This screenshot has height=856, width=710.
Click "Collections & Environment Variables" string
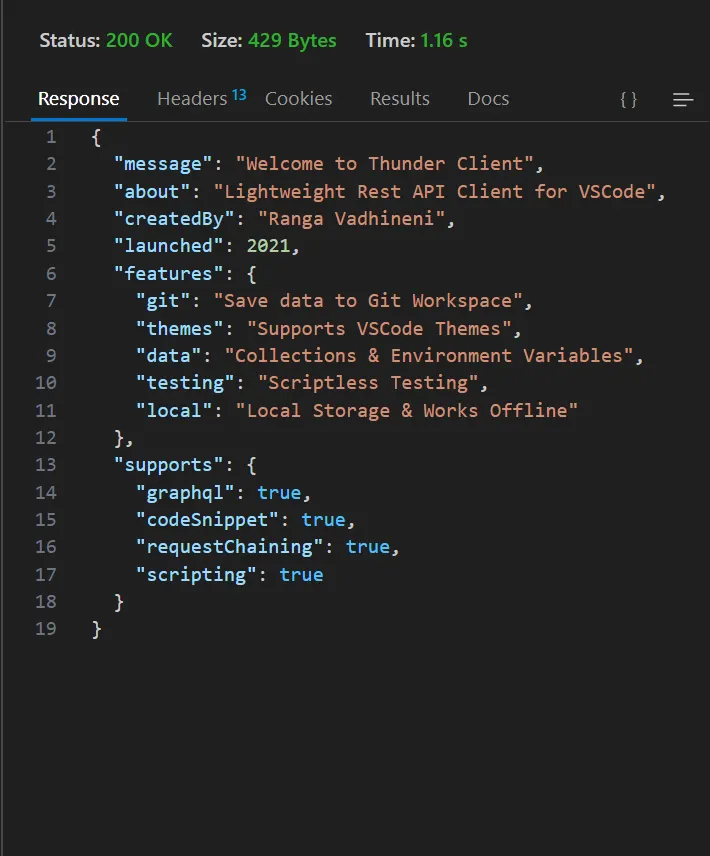pos(429,356)
